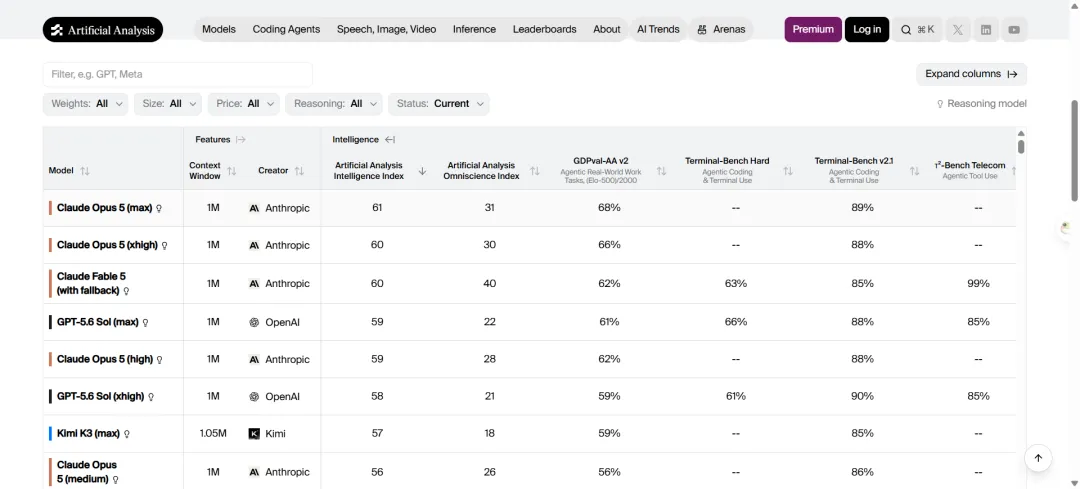1080x489 pixels.
Task: Click the τ²-Bench Telecom column header
Action: pyautogui.click(x=970, y=170)
